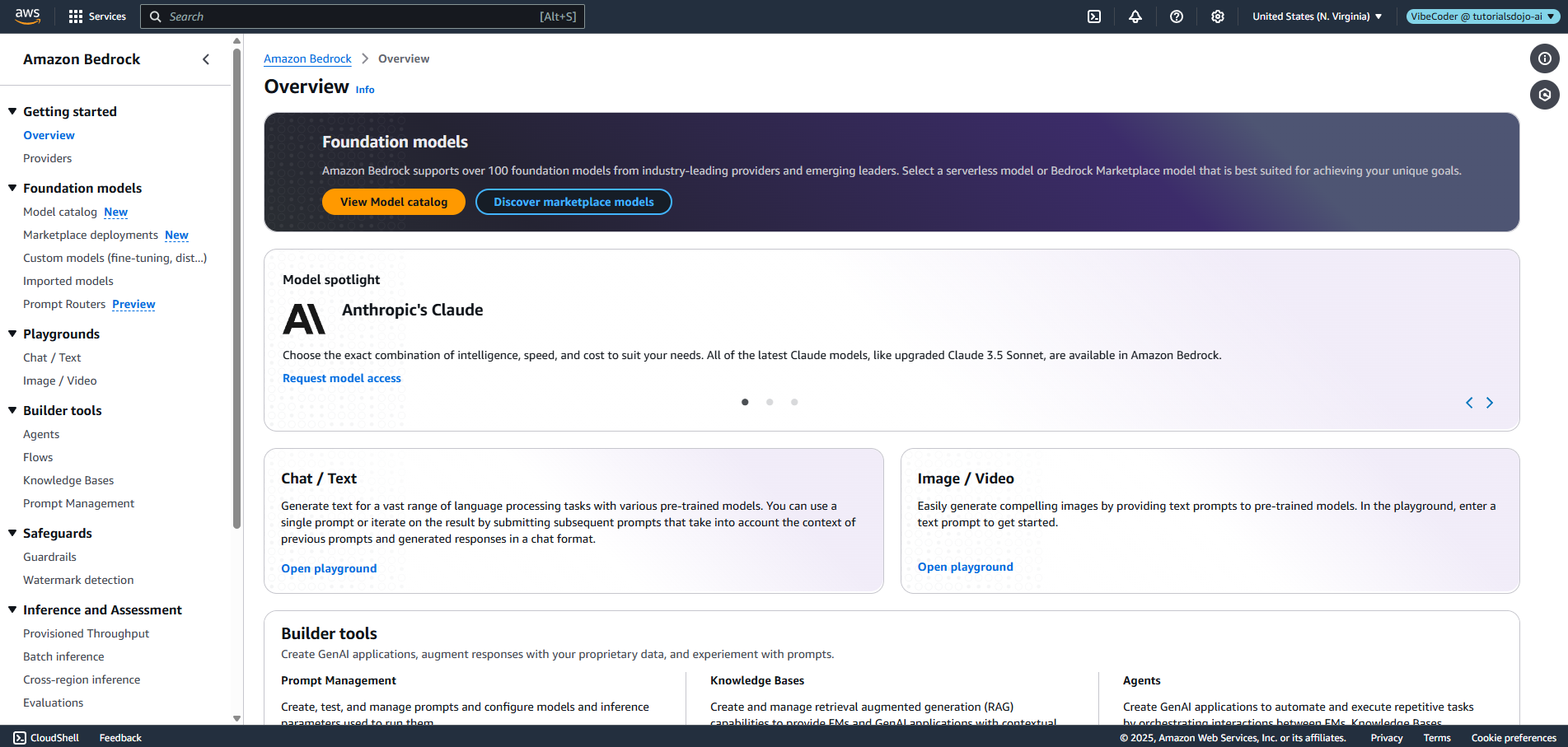
Task: Open the VibeCoder account menu
Action: click(1481, 16)
